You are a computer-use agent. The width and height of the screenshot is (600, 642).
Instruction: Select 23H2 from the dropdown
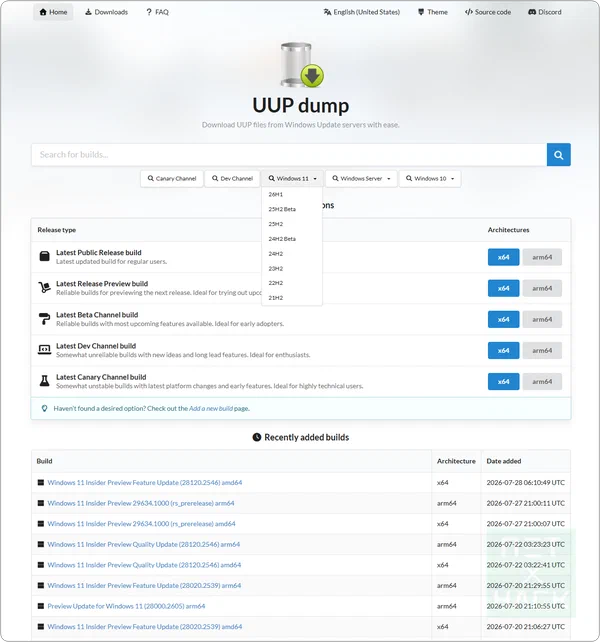[x=292, y=268]
